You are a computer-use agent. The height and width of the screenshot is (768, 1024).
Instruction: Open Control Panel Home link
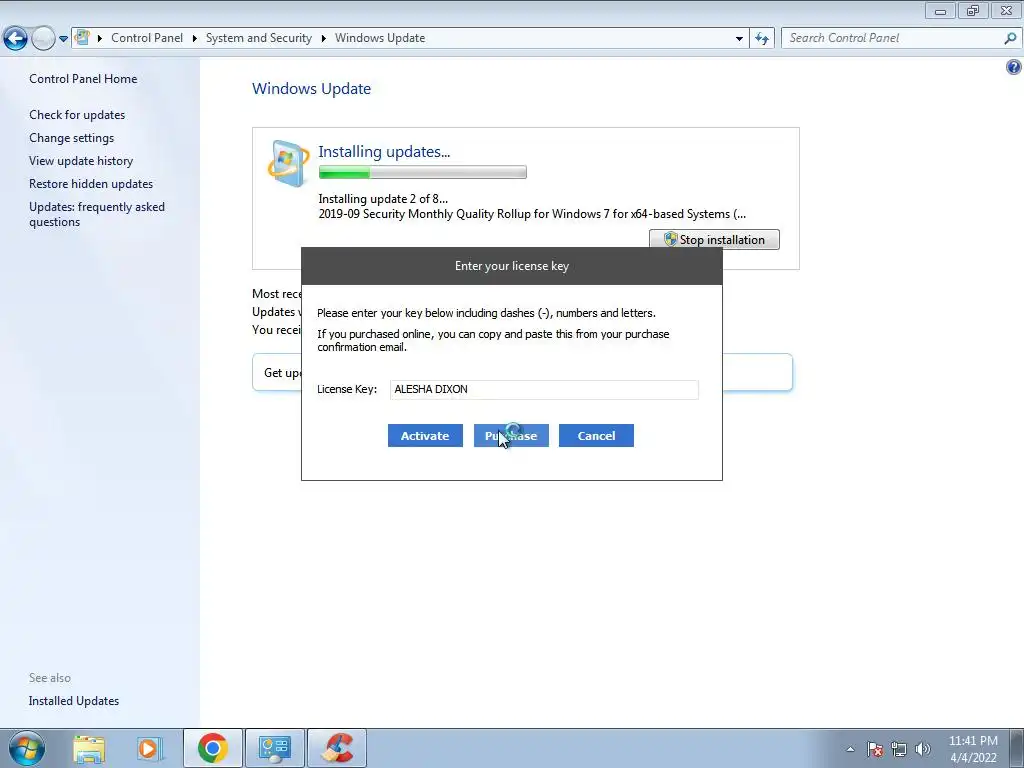pos(83,78)
